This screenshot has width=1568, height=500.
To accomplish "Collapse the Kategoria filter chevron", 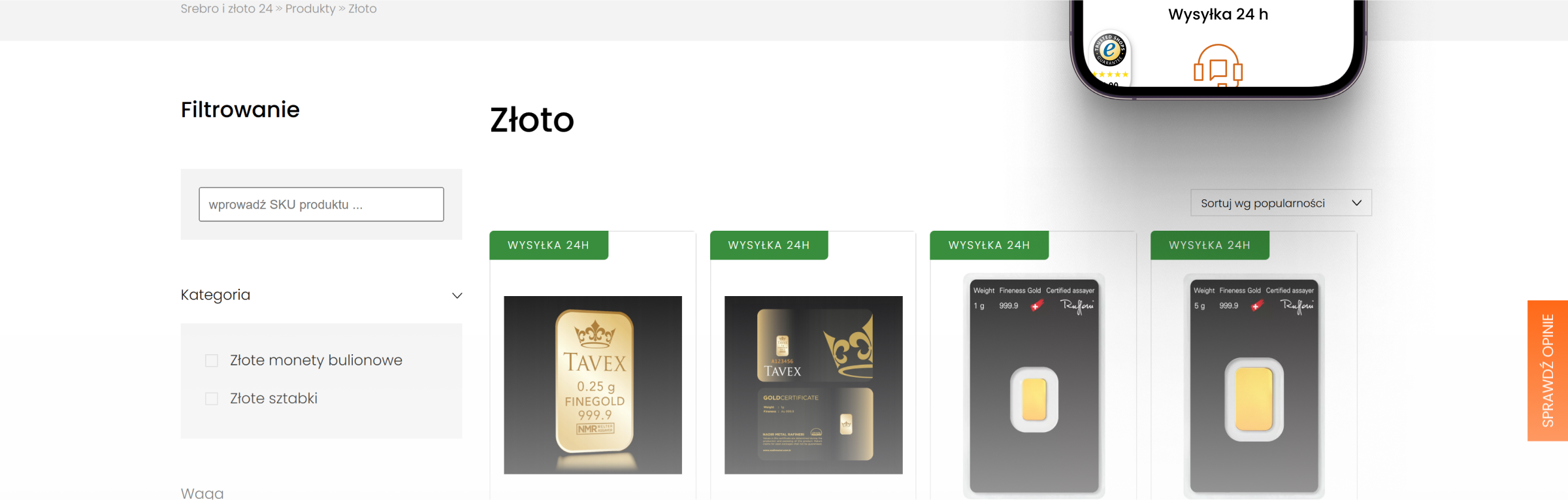I will point(457,295).
